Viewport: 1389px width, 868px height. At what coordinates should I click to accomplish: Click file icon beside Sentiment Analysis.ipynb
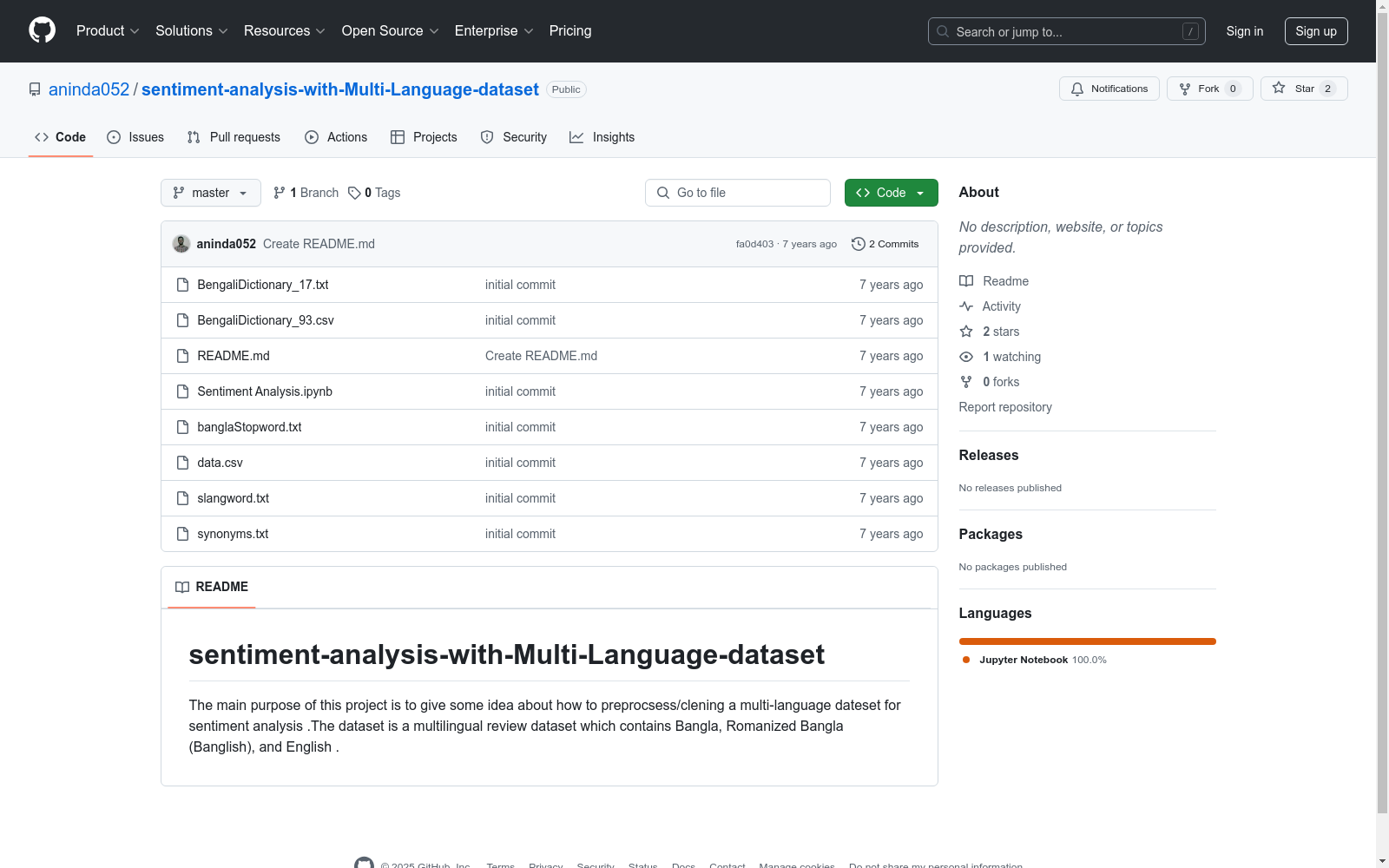(x=182, y=391)
